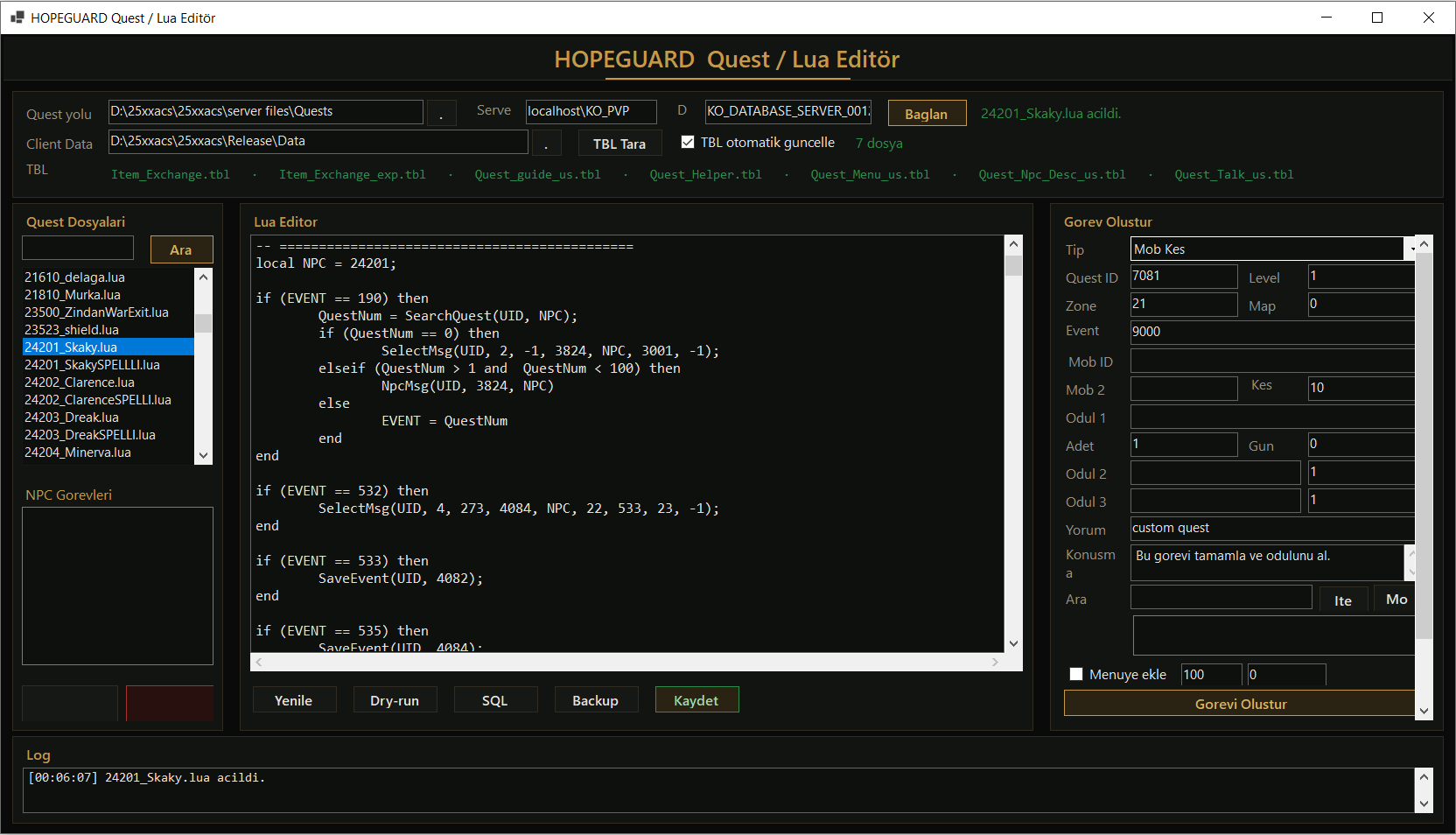1456x835 pixels.
Task: Click the Kes field showing 10
Action: point(1361,388)
